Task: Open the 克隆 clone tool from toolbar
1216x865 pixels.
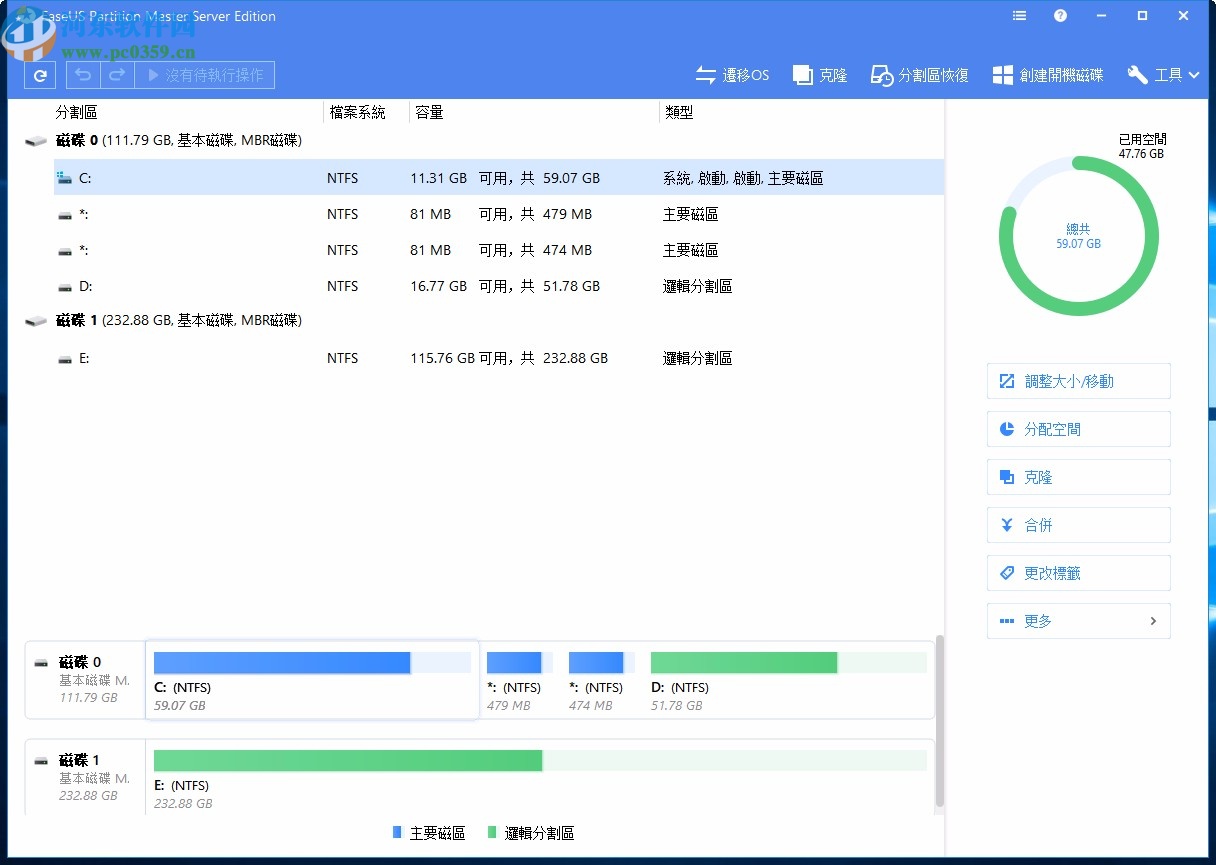Action: (820, 74)
